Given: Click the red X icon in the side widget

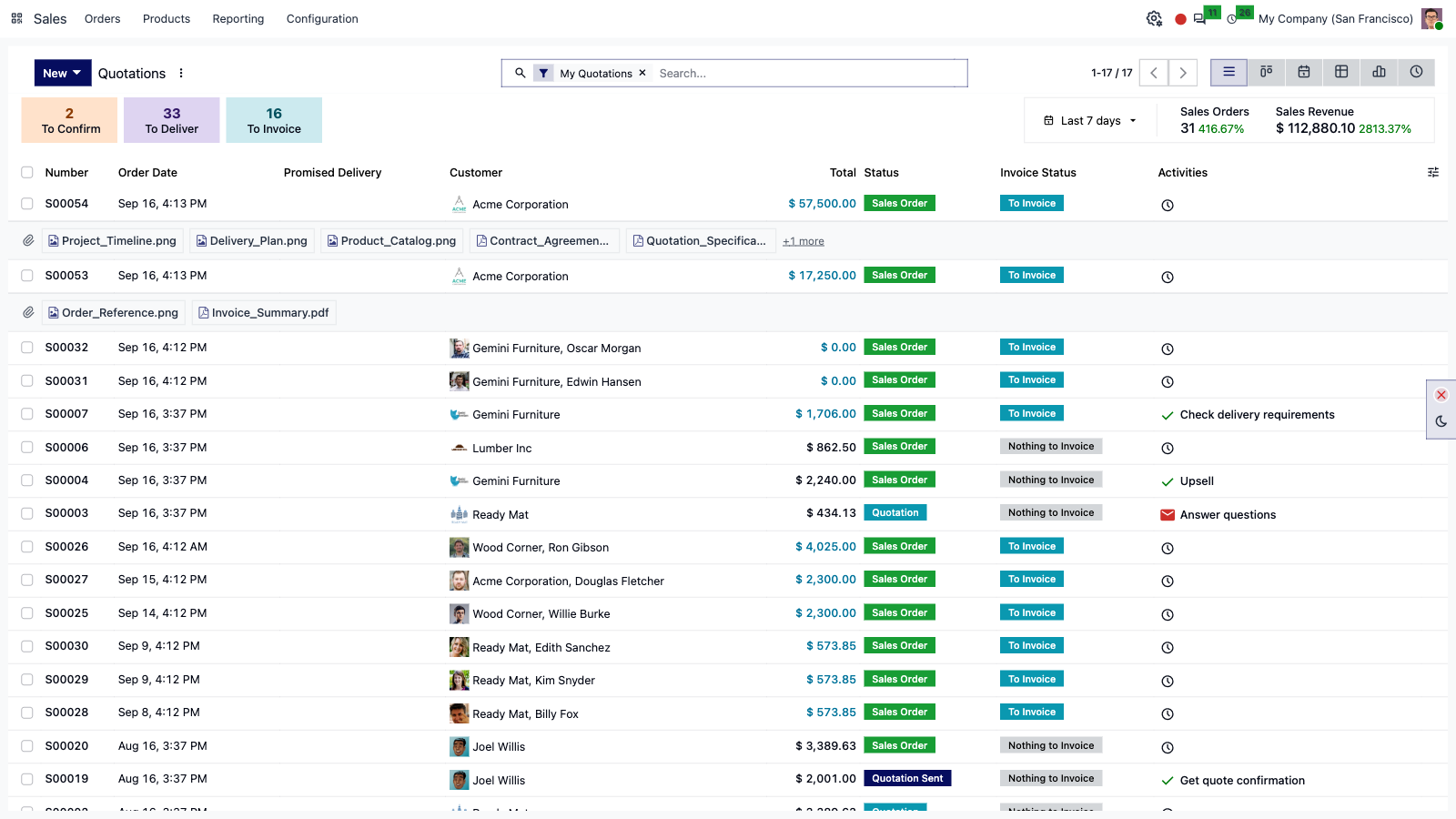Looking at the screenshot, I should click(1441, 395).
